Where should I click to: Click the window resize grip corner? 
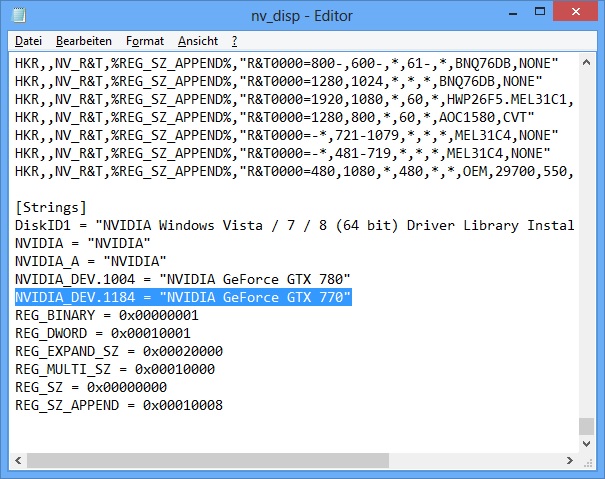[588, 462]
